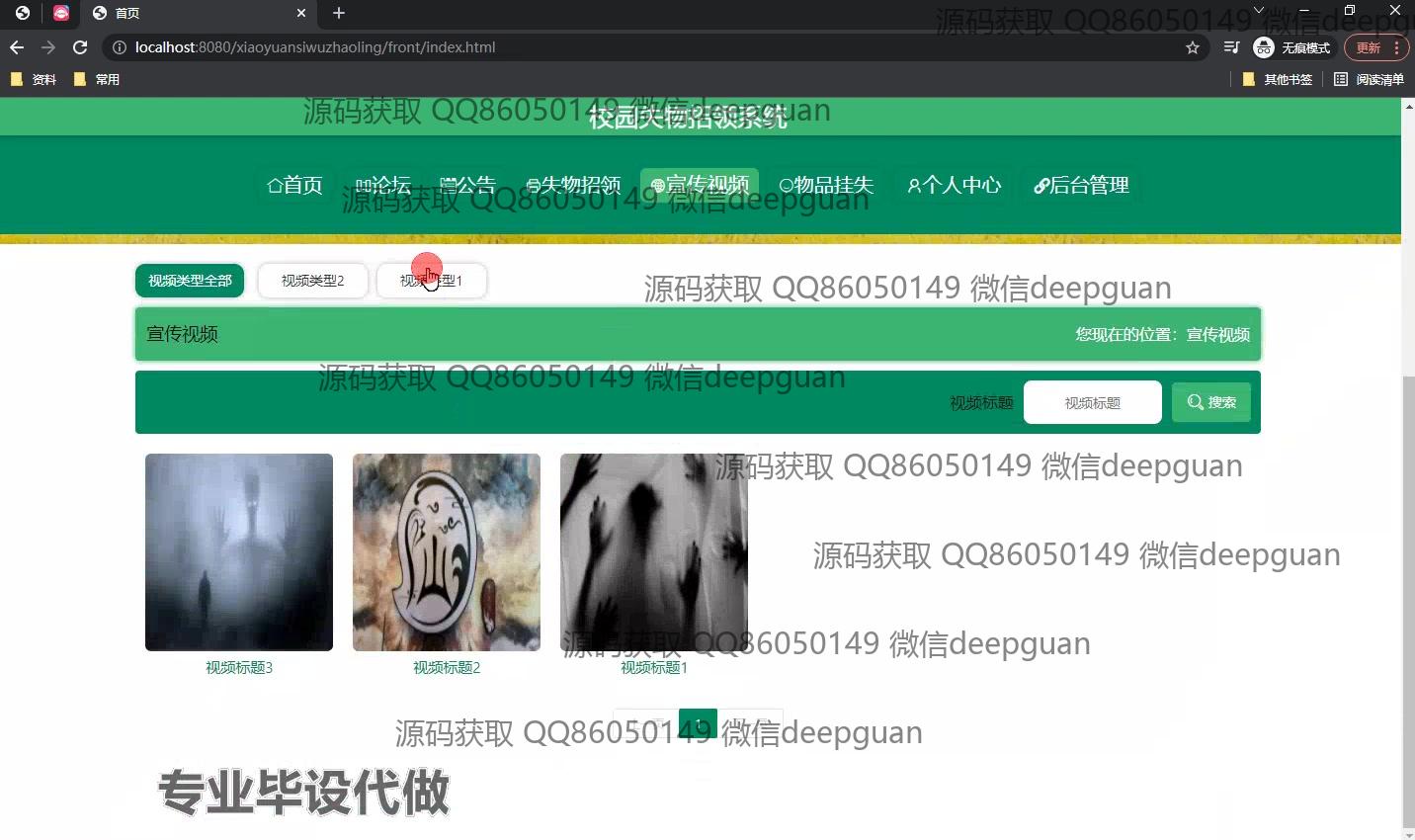Click the green 搜索 search button

(1210, 402)
